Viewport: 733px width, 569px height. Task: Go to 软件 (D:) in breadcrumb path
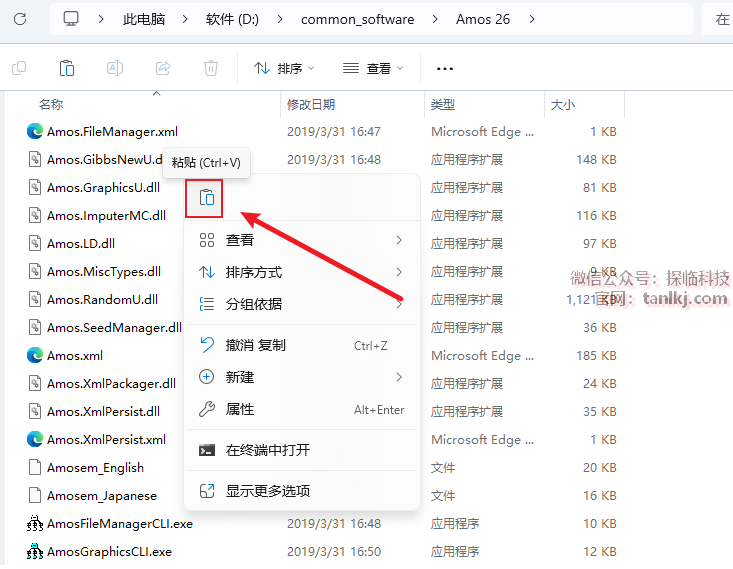[232, 19]
